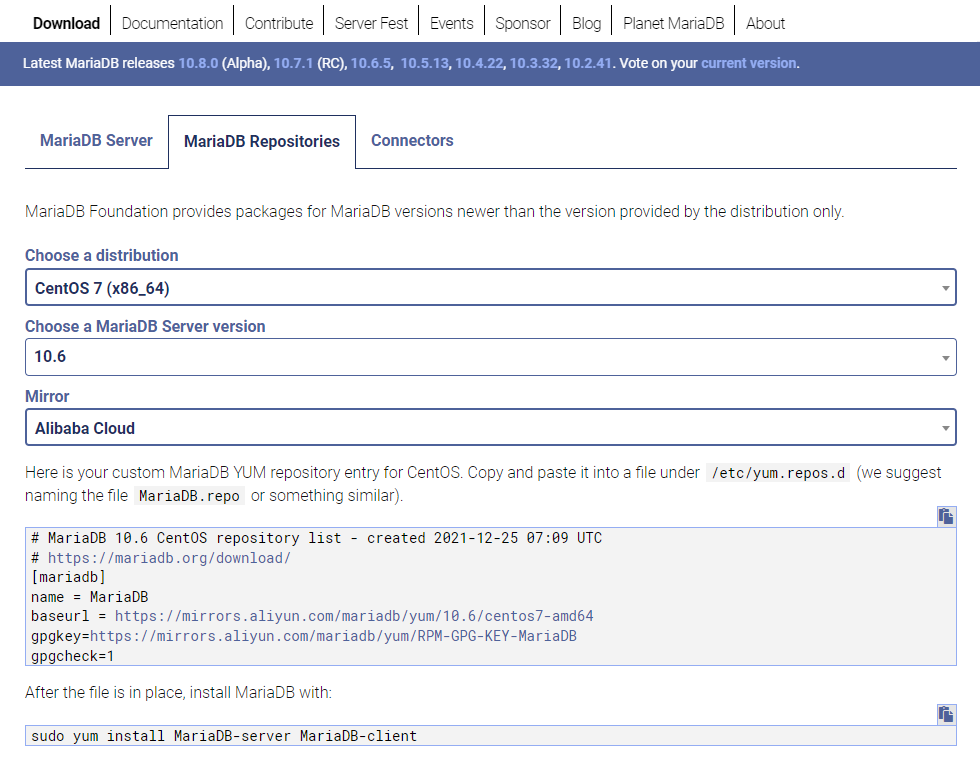Click the MariaDB.repo file name text
The width and height of the screenshot is (980, 761).
(189, 496)
